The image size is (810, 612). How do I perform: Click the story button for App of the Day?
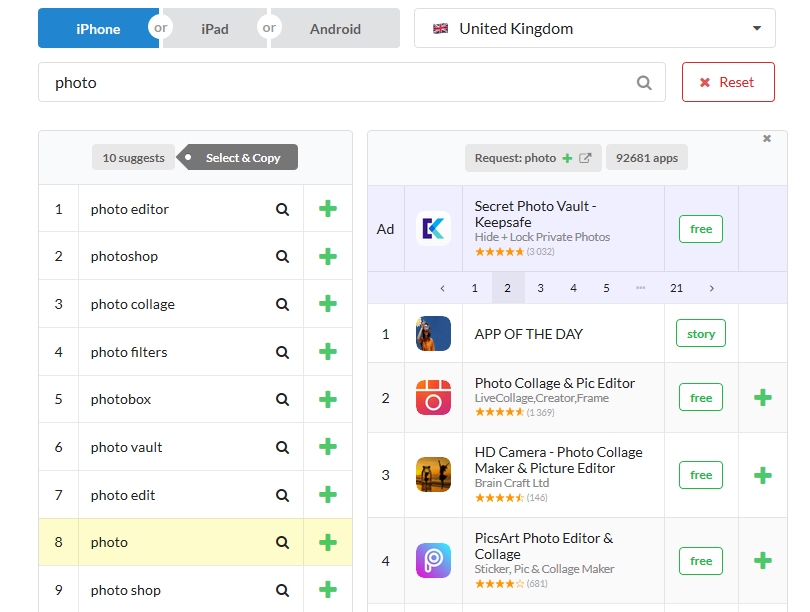(701, 334)
